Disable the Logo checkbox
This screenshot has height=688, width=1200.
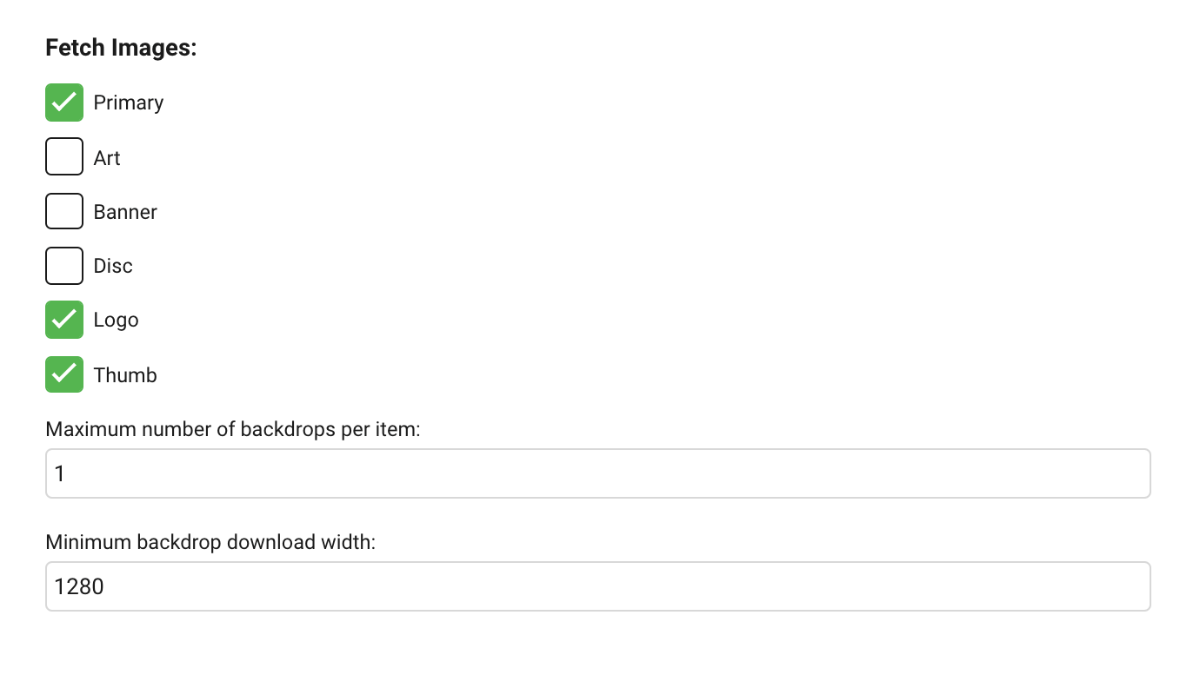64,320
